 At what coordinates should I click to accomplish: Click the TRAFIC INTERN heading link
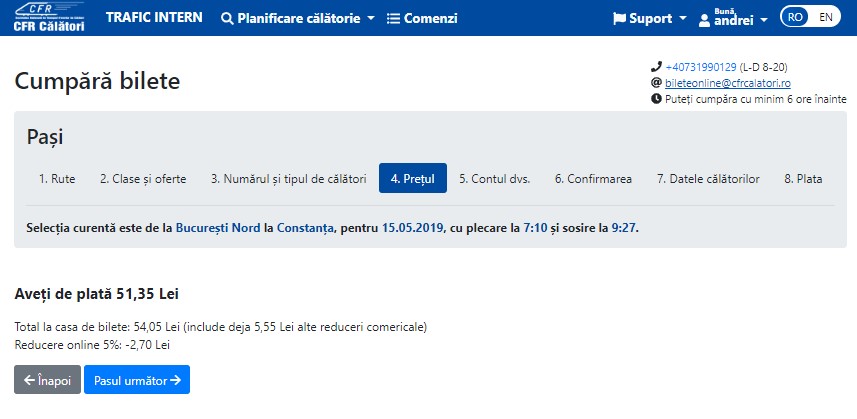pyautogui.click(x=154, y=17)
